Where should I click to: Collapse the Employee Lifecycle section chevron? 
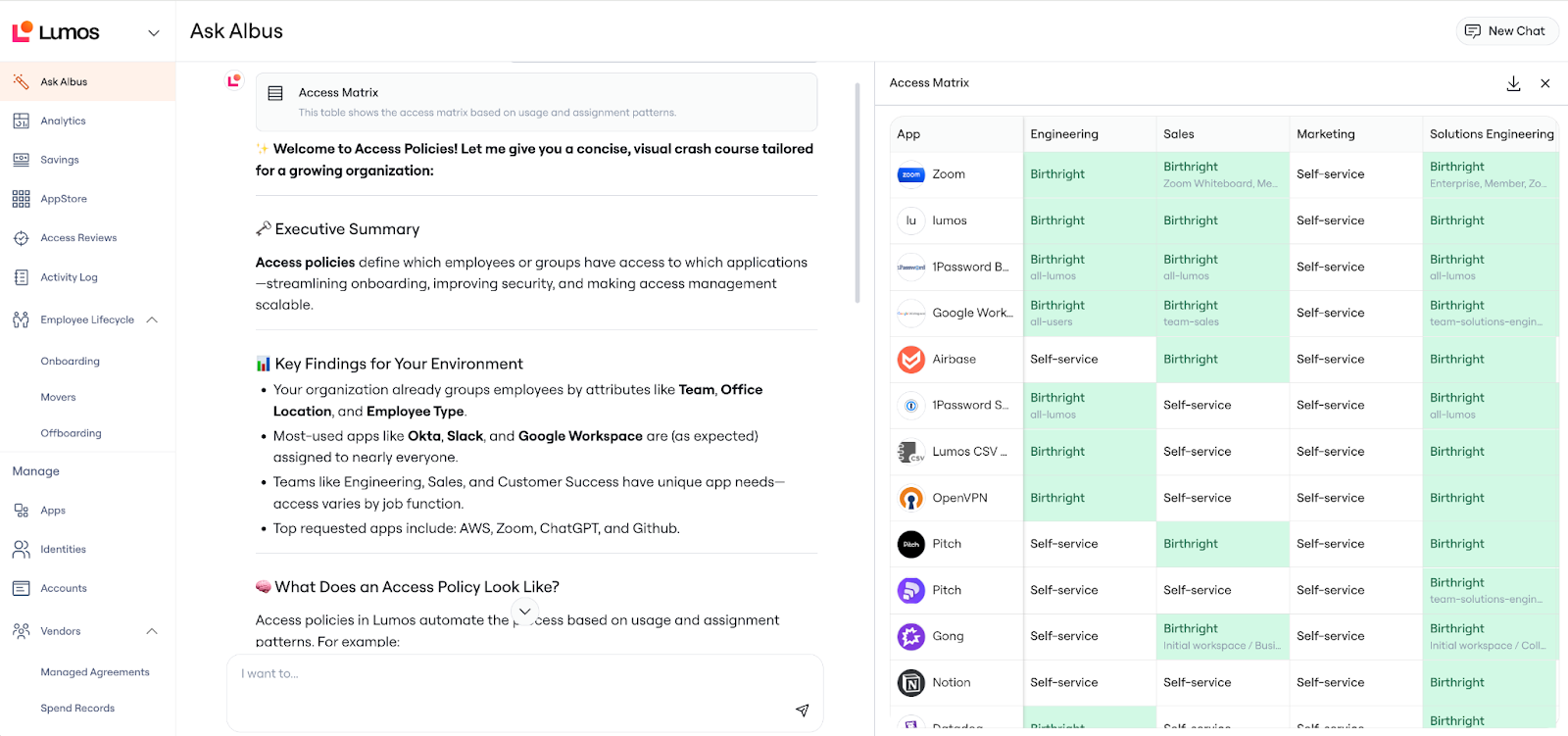(x=152, y=319)
